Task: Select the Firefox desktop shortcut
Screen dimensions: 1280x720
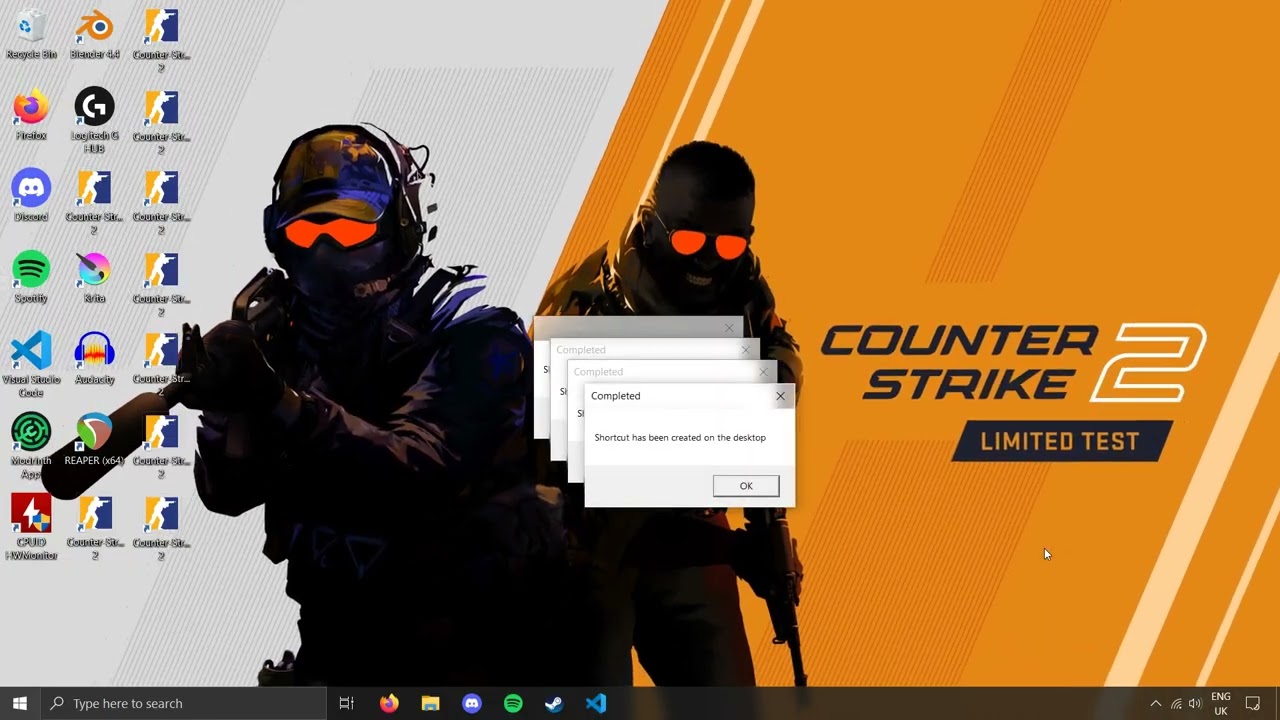Action: 31,115
